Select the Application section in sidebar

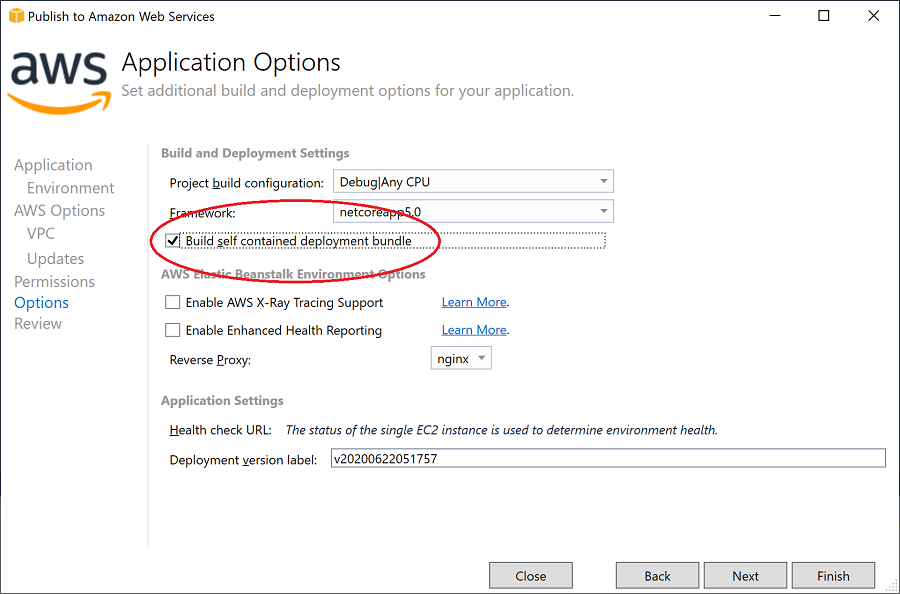click(x=53, y=164)
